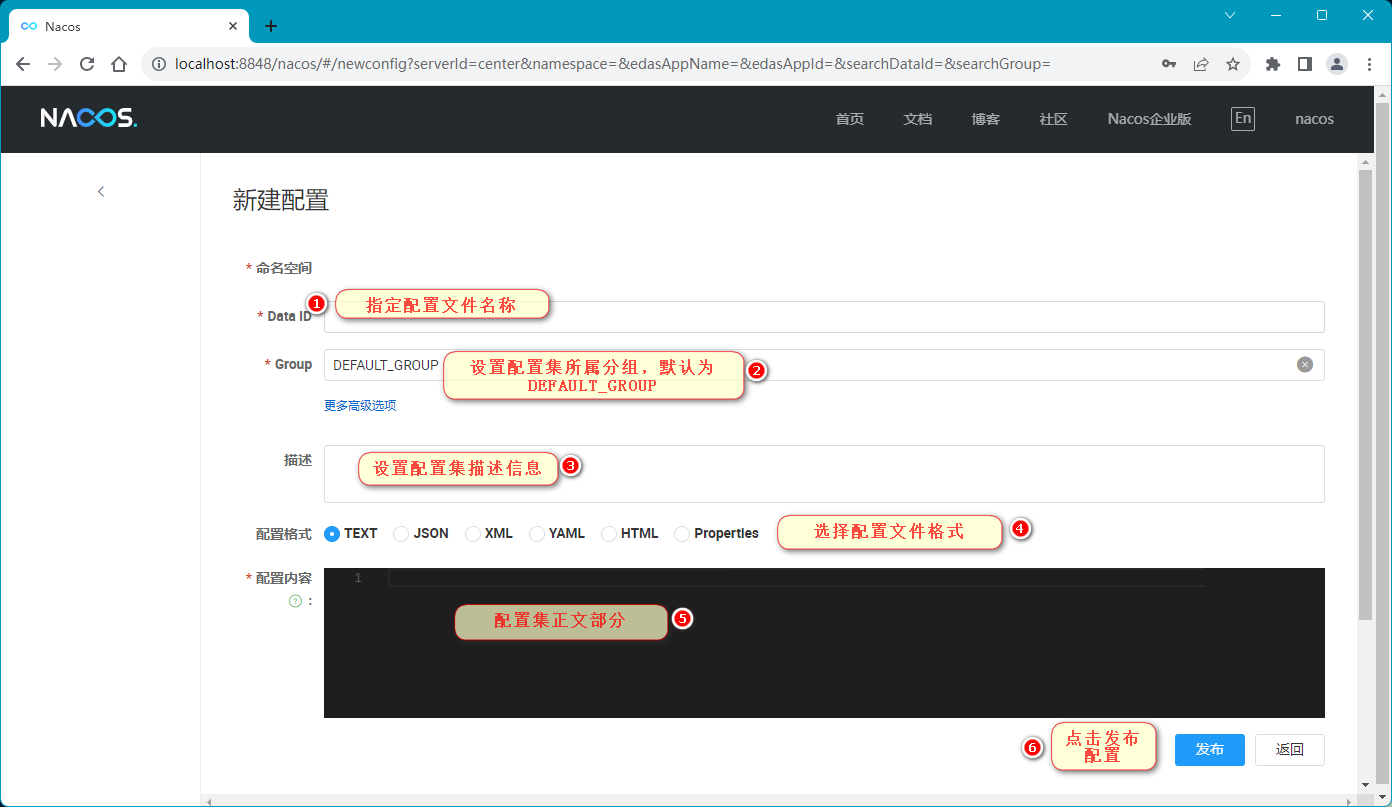Clear the Group field with X icon
Image resolution: width=1392 pixels, height=807 pixels.
[1305, 365]
